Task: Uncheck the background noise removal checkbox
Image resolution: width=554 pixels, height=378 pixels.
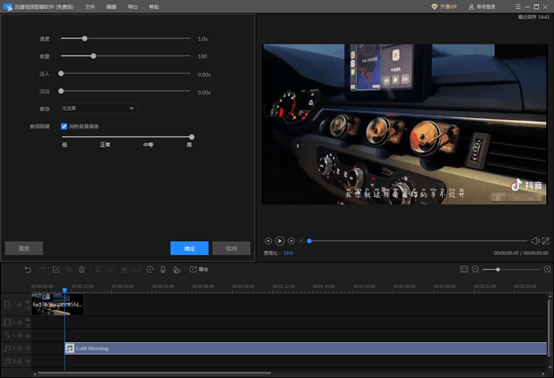Action: 64,126
